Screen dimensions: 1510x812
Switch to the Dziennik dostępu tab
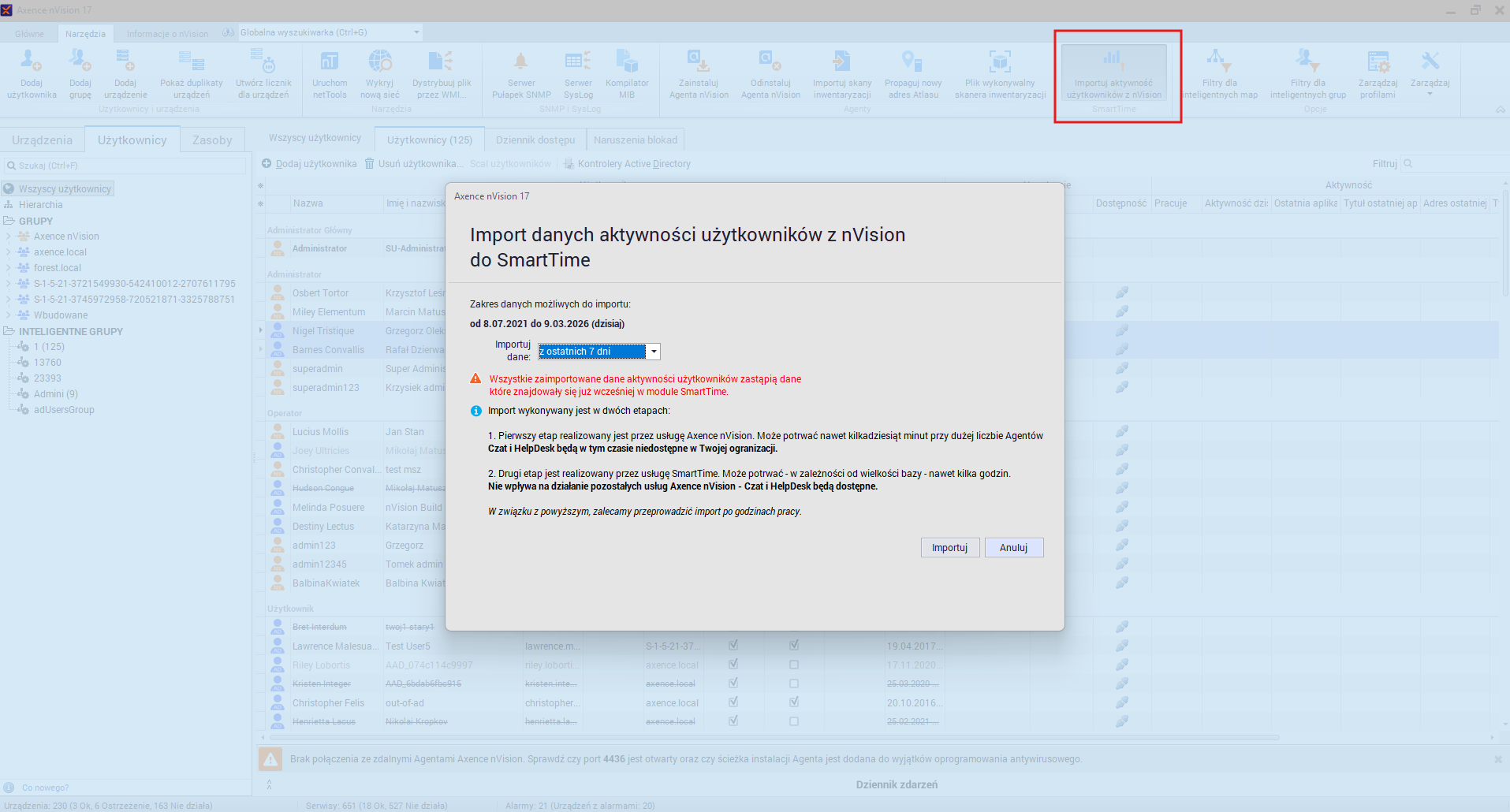535,140
